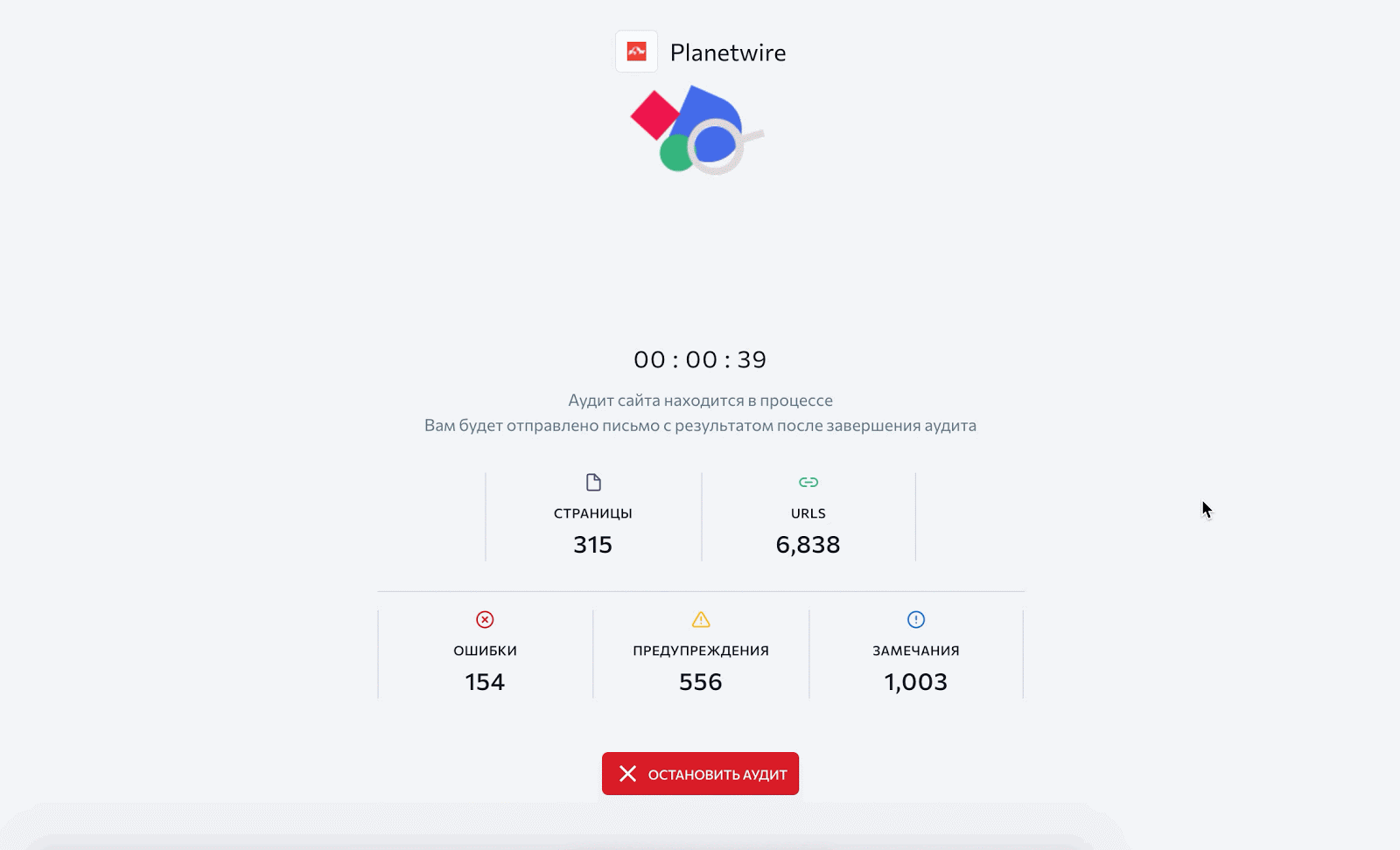Click the page document icon above Страницы
This screenshot has width=1400, height=850.
[x=593, y=483]
